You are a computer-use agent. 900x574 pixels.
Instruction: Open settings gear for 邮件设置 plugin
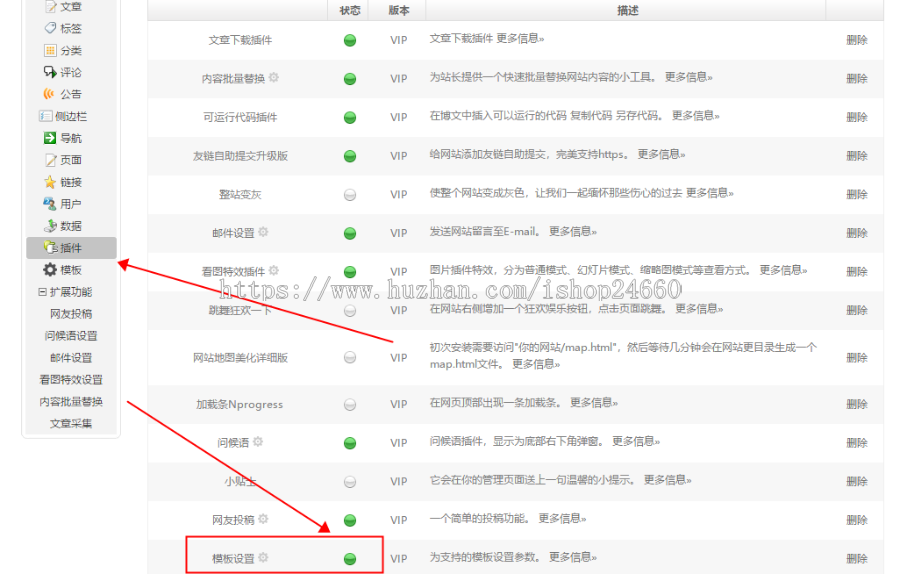click(x=263, y=232)
